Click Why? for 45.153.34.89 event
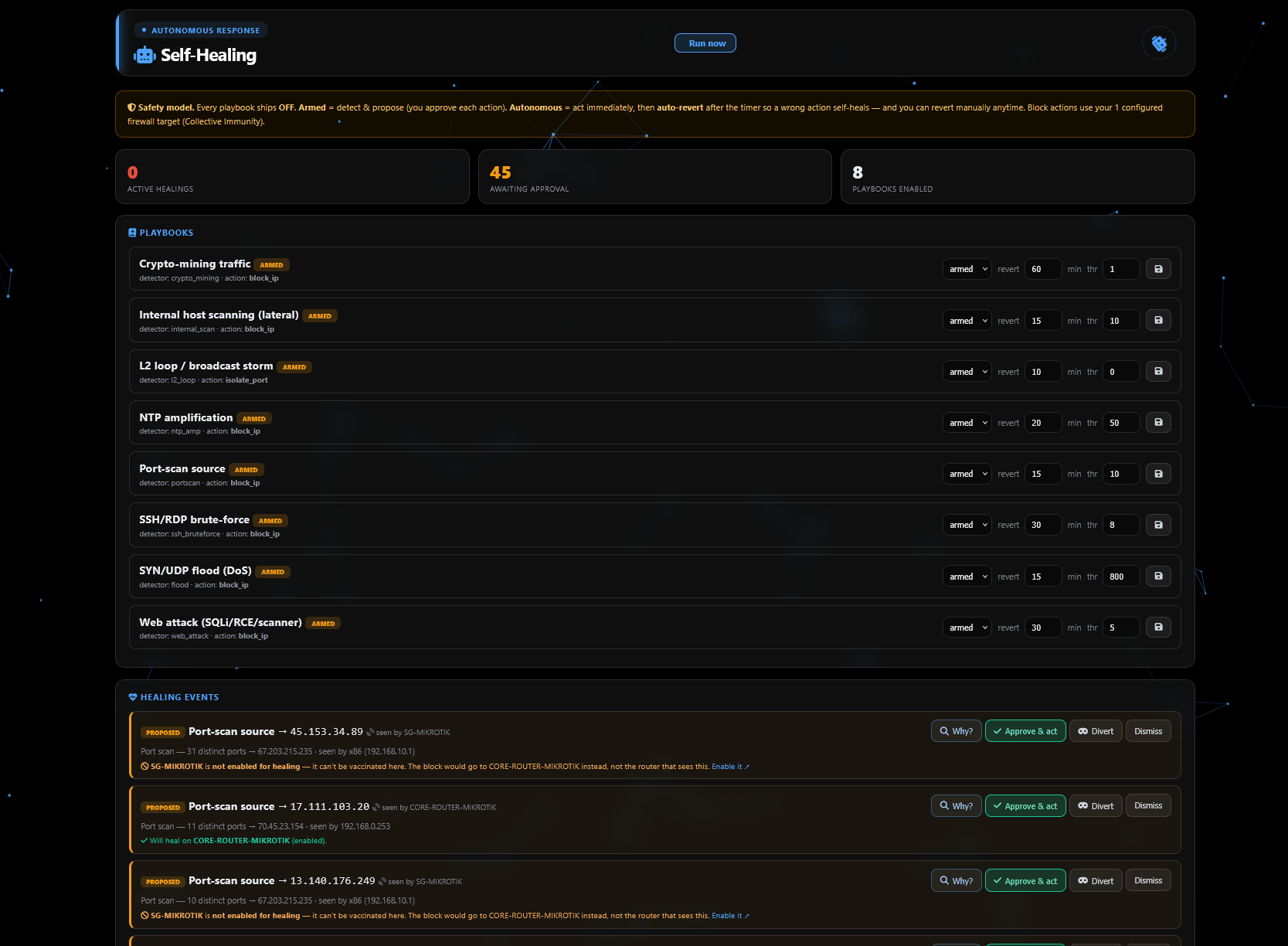 [x=957, y=731]
